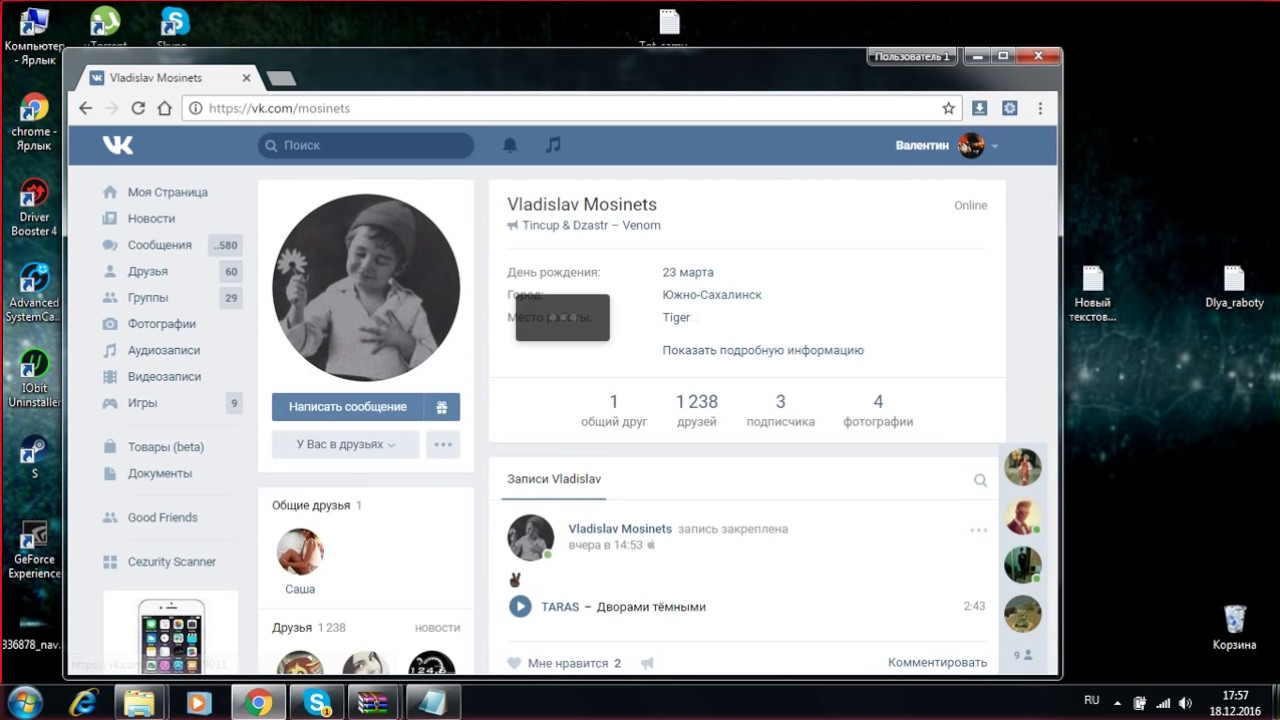
Task: Click the gift icon button
Action: 441,407
